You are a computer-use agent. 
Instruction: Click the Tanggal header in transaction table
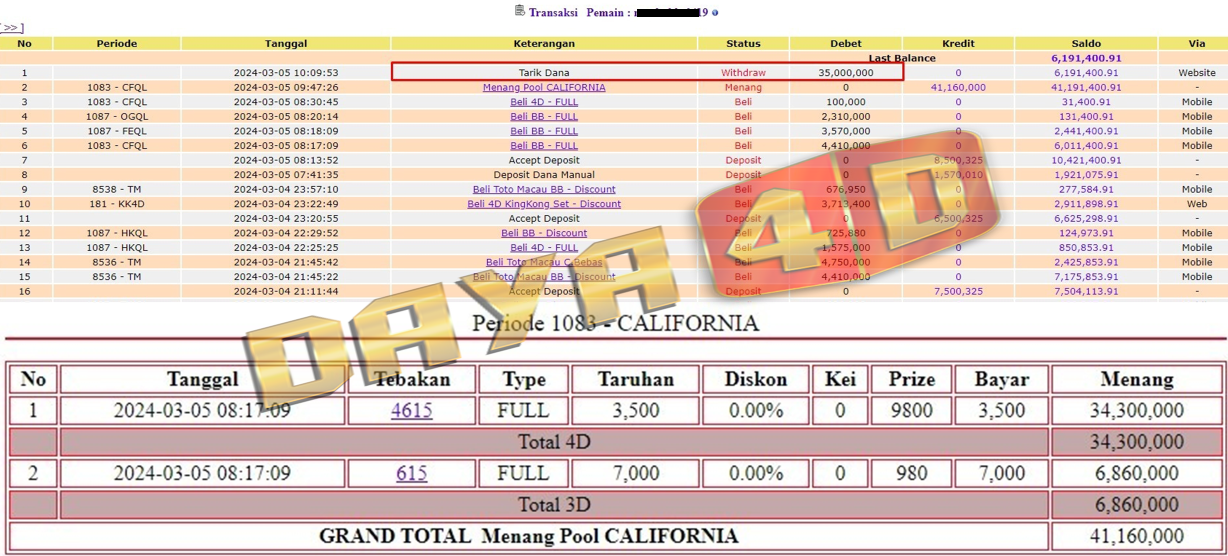(x=286, y=44)
